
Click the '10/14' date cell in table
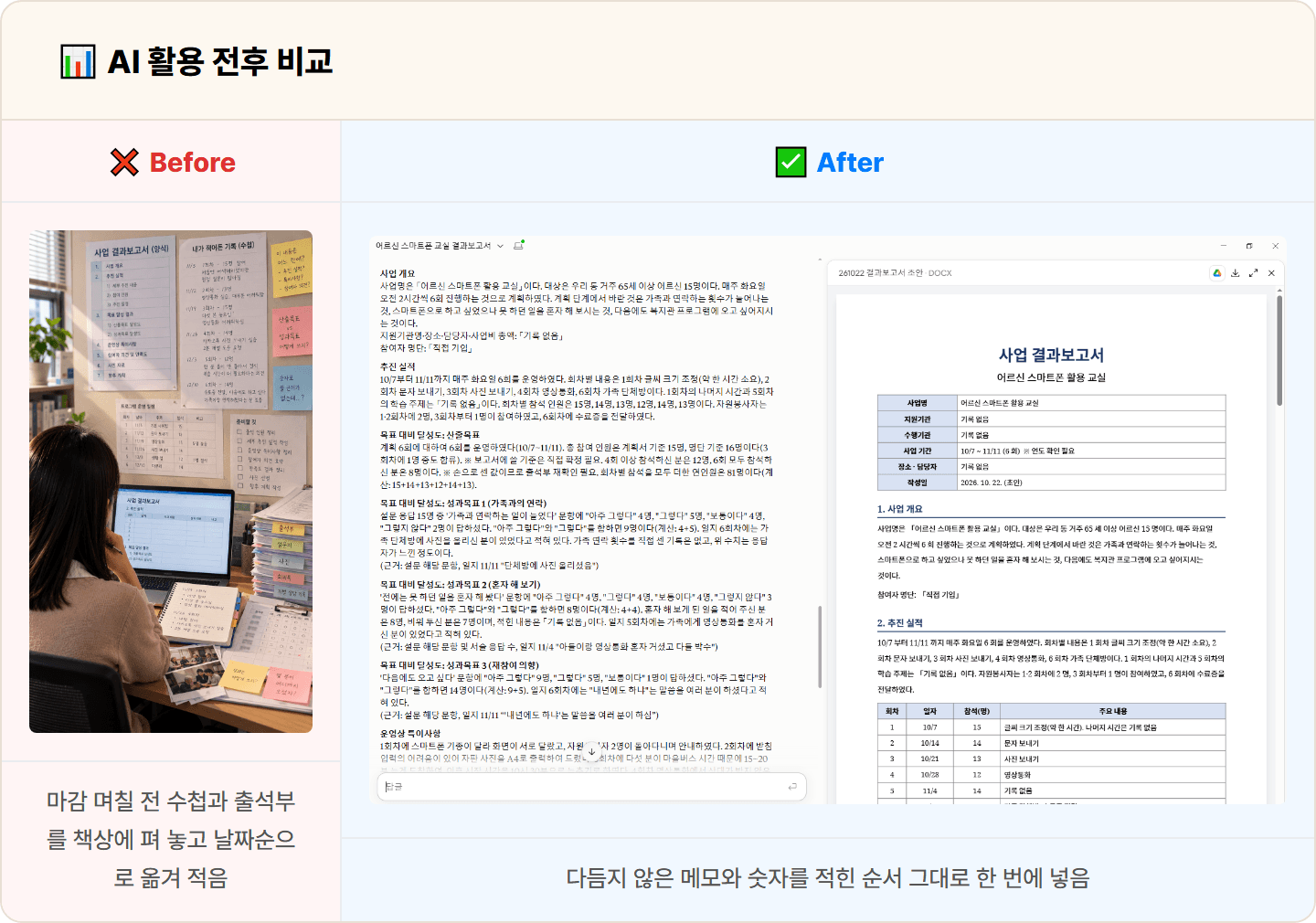929,744
